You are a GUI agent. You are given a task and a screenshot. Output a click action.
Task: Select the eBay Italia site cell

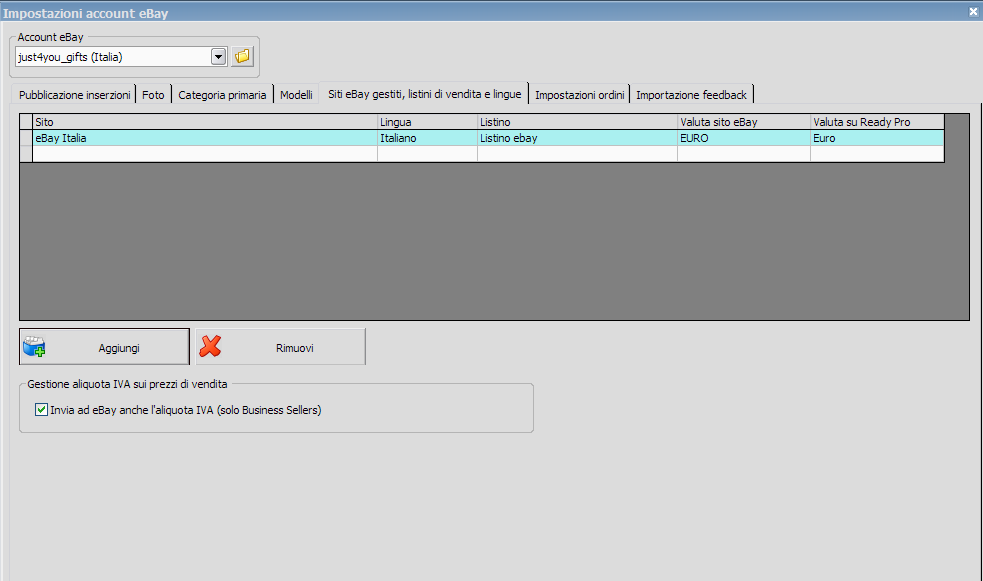point(205,138)
